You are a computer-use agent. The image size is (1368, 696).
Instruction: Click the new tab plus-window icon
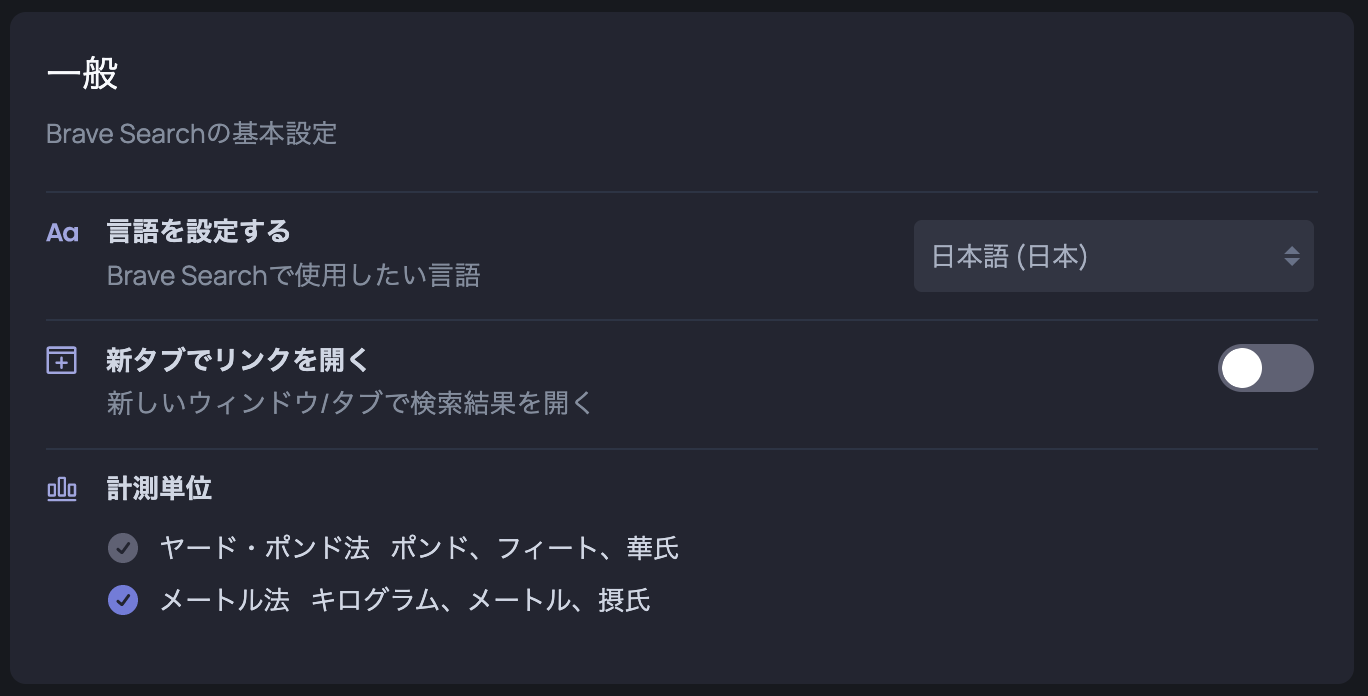tap(62, 360)
